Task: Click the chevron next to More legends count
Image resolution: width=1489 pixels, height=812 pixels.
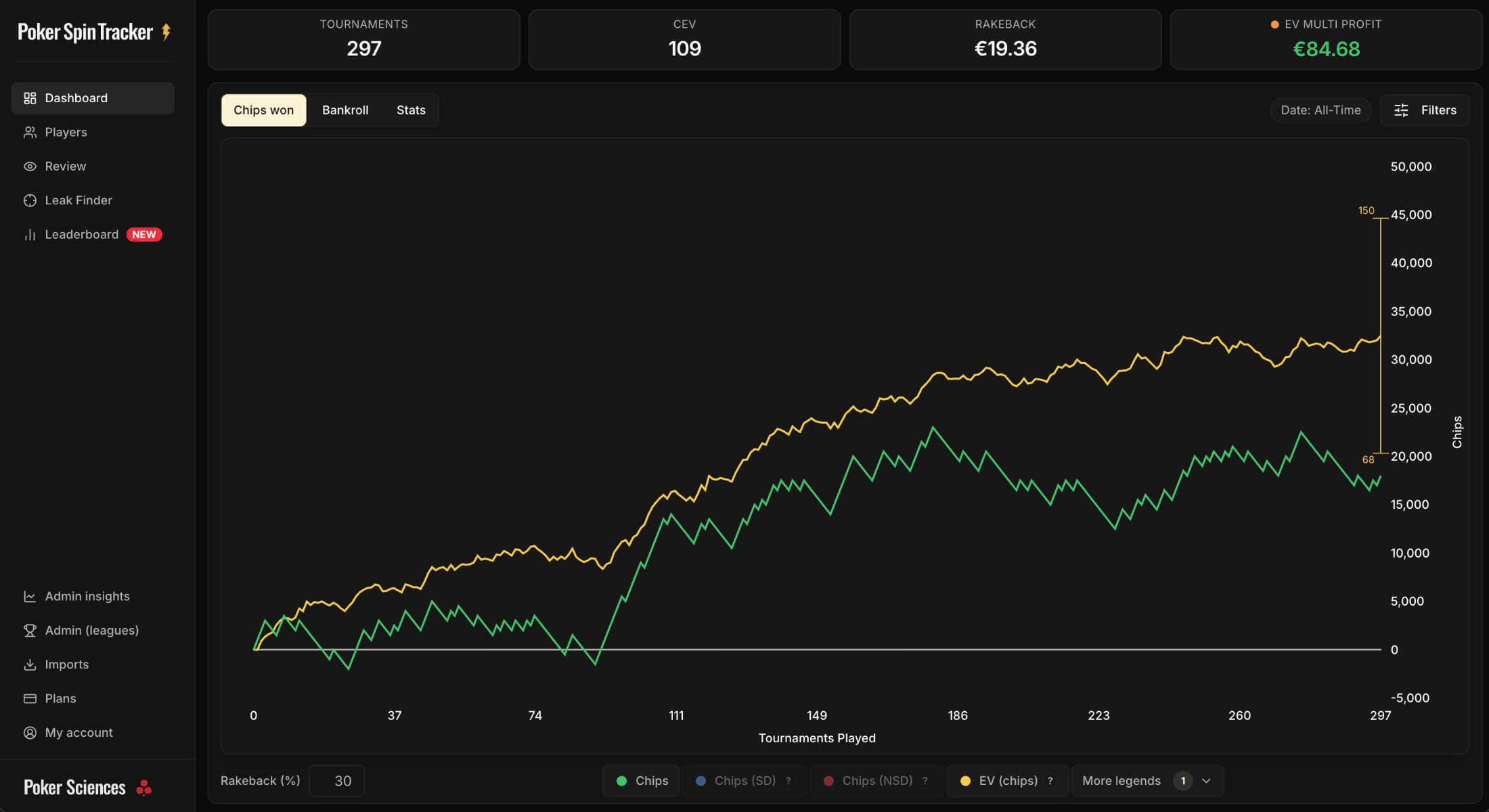Action: point(1207,780)
